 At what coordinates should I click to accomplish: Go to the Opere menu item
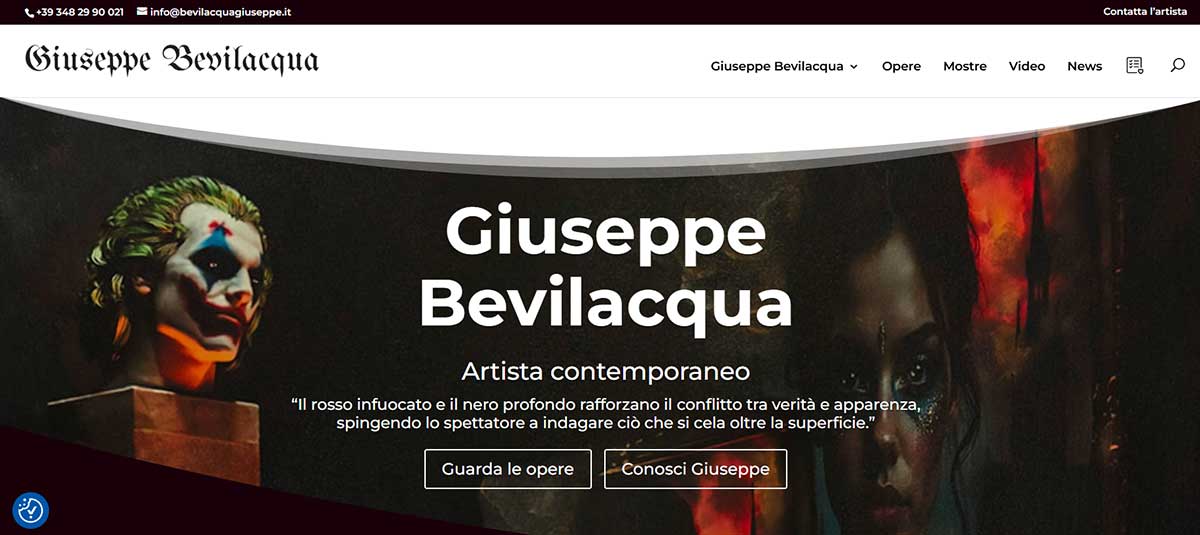coord(901,66)
